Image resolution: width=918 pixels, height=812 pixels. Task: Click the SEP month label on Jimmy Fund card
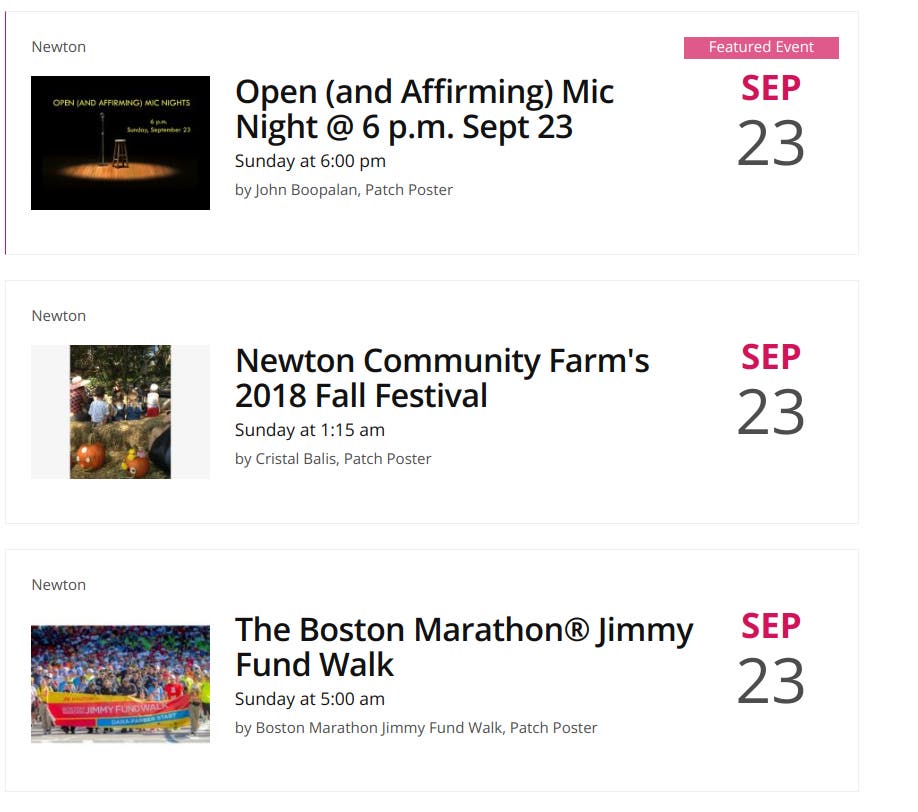pos(771,627)
